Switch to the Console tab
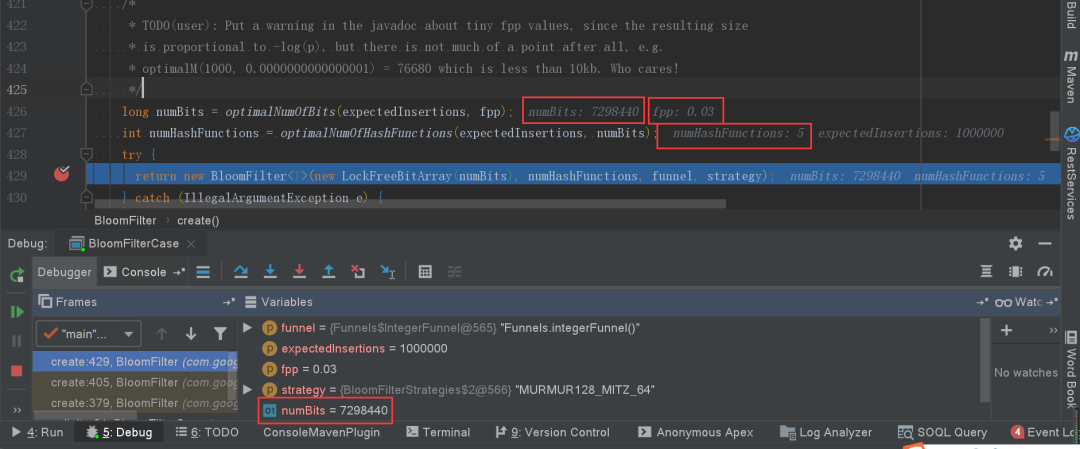The height and width of the screenshot is (449, 1080). (x=144, y=272)
